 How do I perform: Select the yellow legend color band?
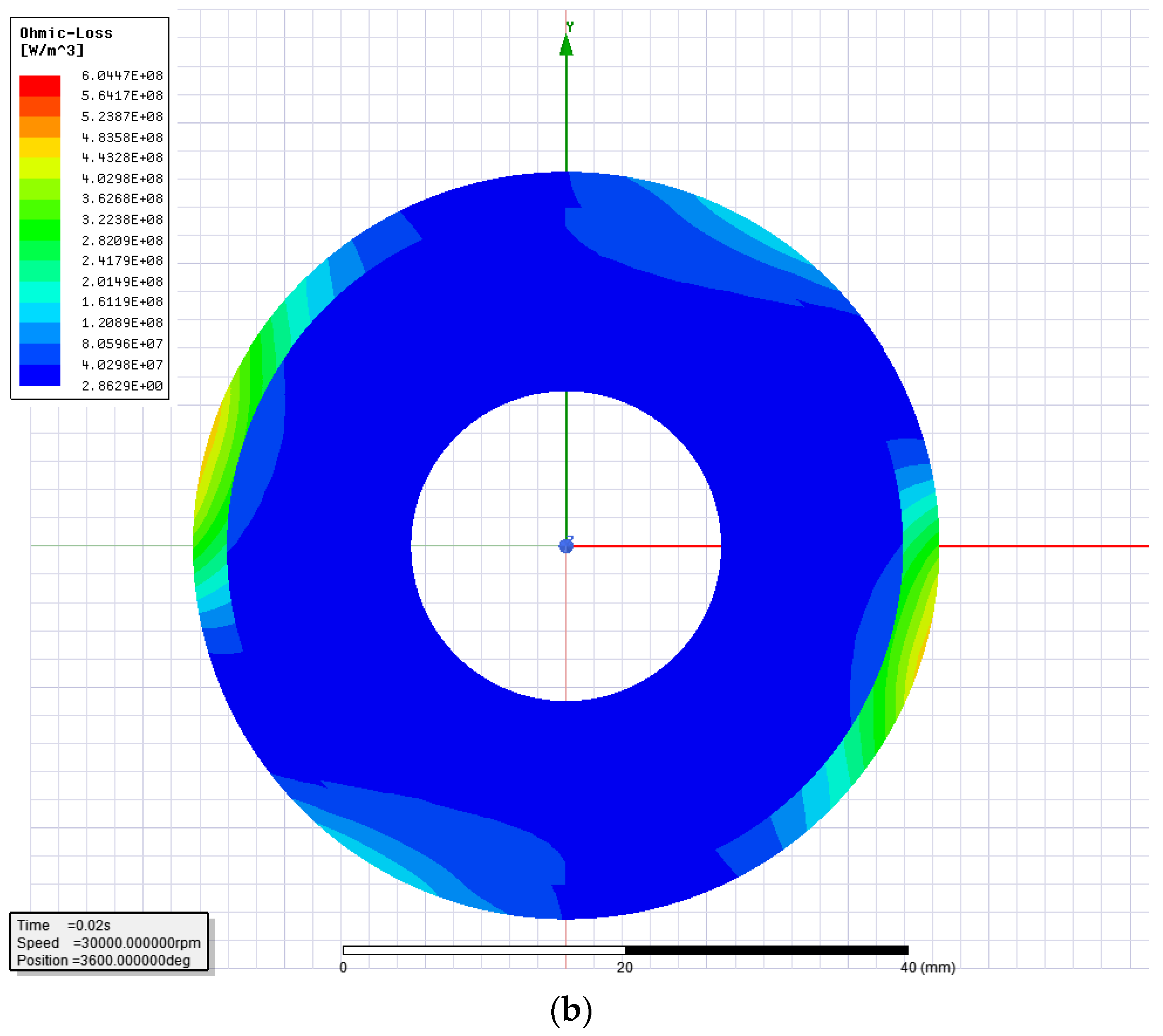pos(40,148)
